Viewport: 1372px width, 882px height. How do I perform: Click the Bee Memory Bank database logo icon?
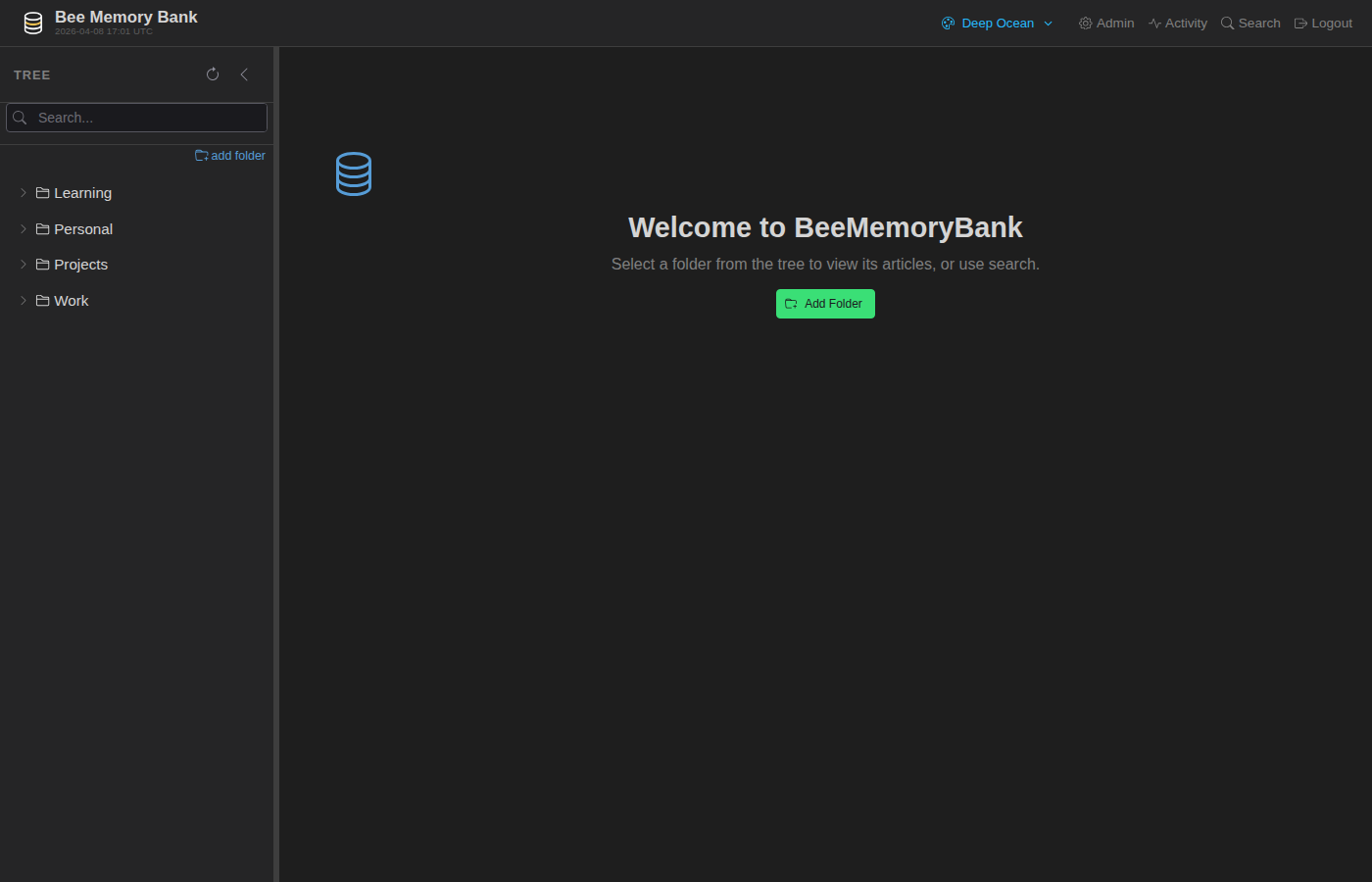coord(33,24)
